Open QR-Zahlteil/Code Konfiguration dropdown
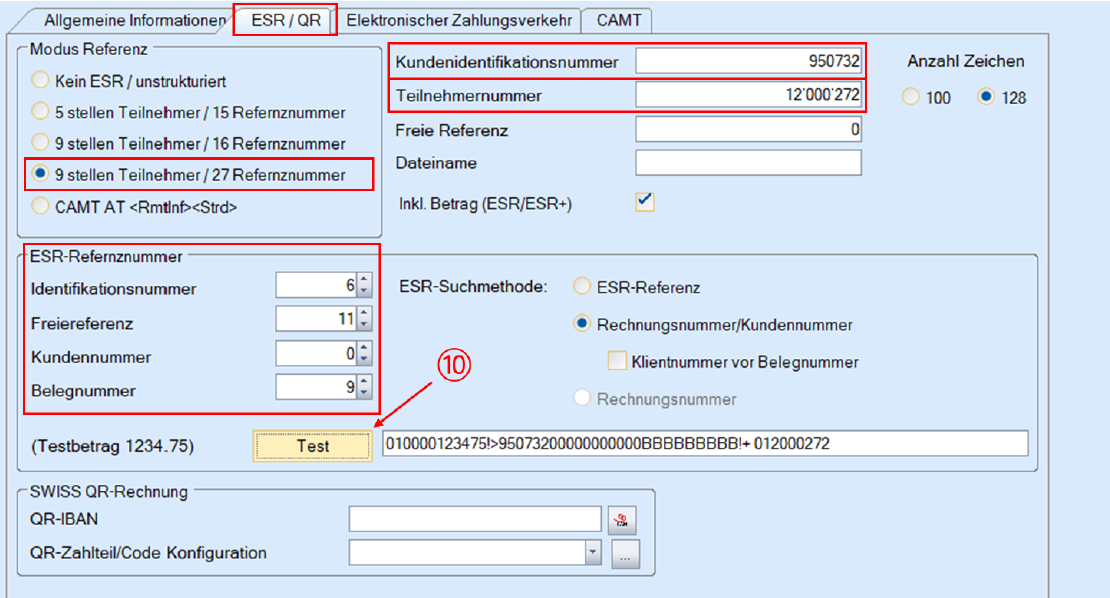 click(x=593, y=553)
